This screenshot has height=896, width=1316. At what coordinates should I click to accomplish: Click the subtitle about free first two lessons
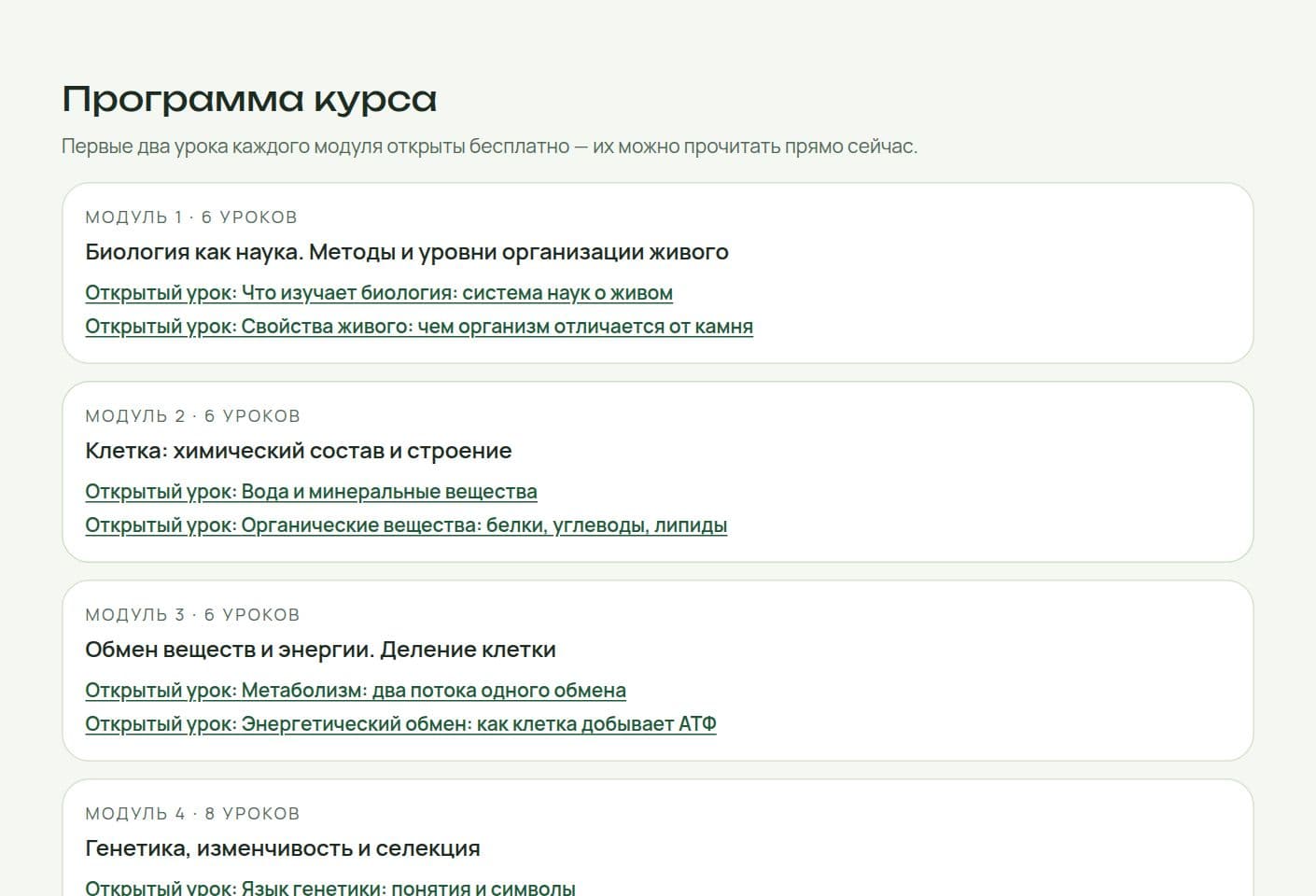489,147
